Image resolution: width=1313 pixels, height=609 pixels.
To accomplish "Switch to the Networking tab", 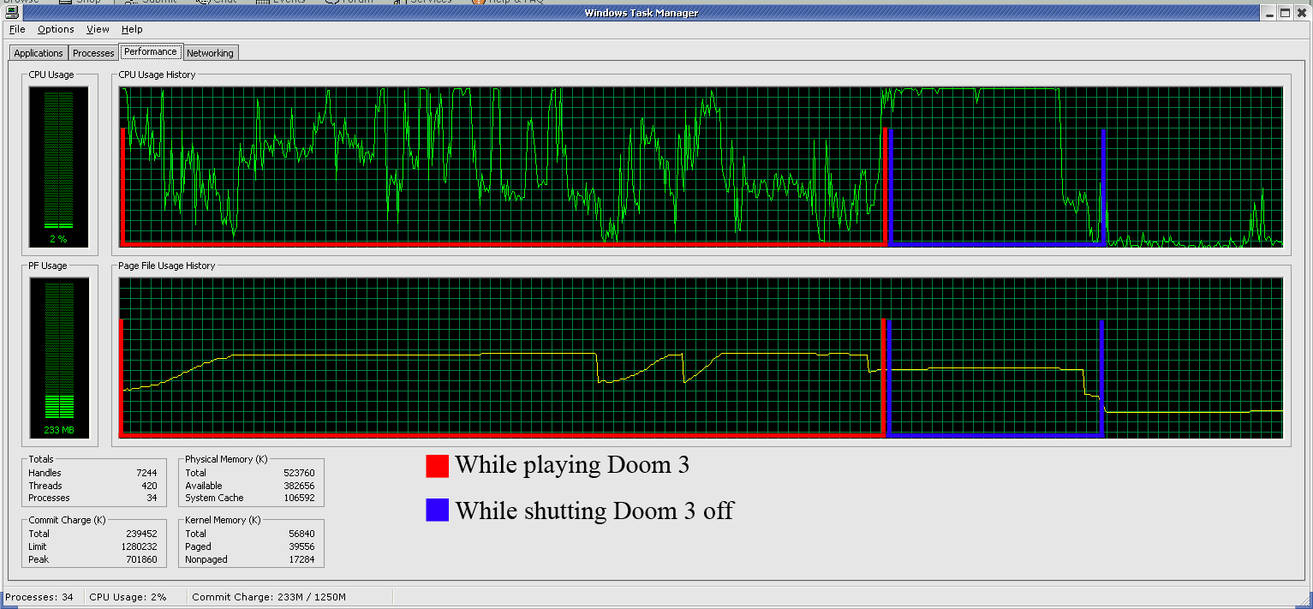I will (210, 53).
